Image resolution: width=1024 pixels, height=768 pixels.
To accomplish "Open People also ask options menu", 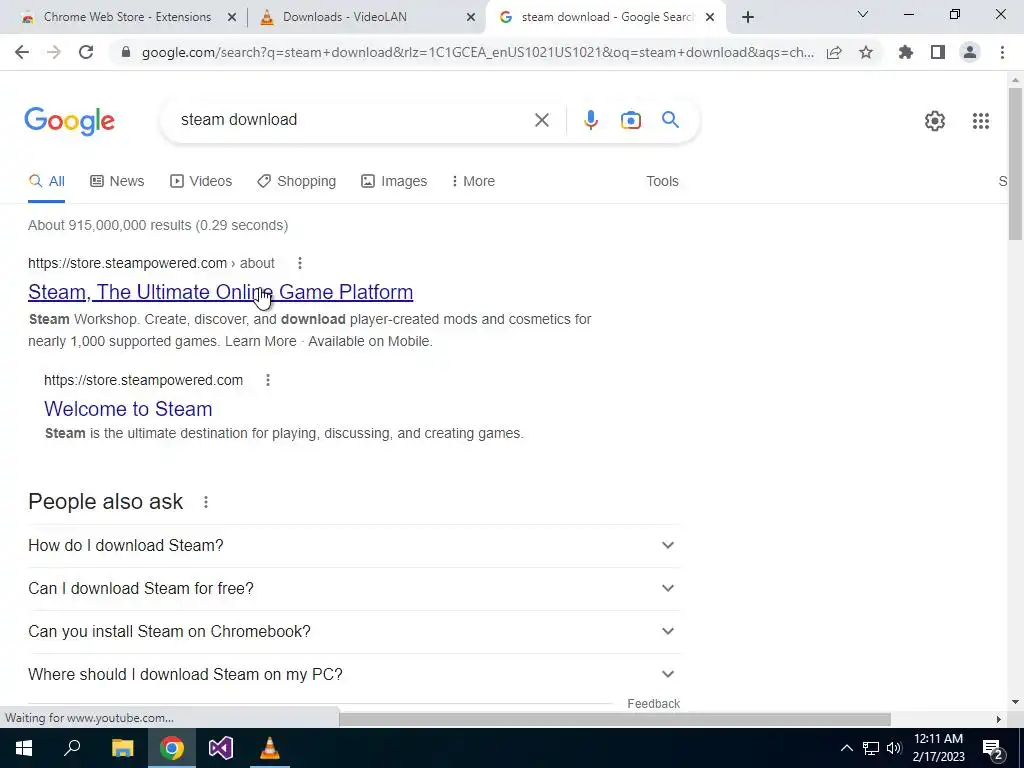I will point(206,502).
